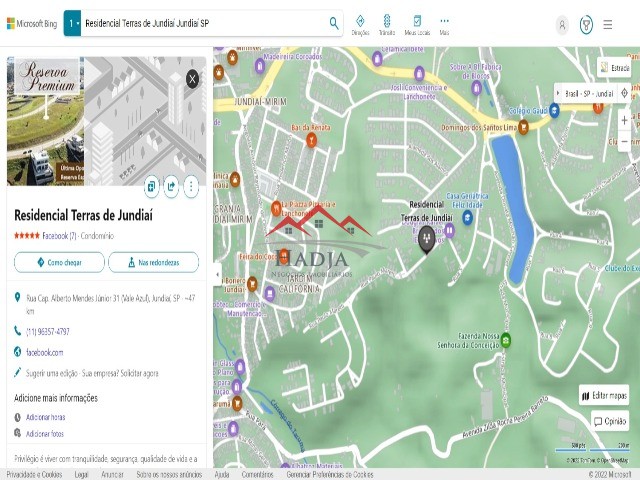Click the share place icon
Image resolution: width=640 pixels, height=480 pixels.
pos(171,187)
